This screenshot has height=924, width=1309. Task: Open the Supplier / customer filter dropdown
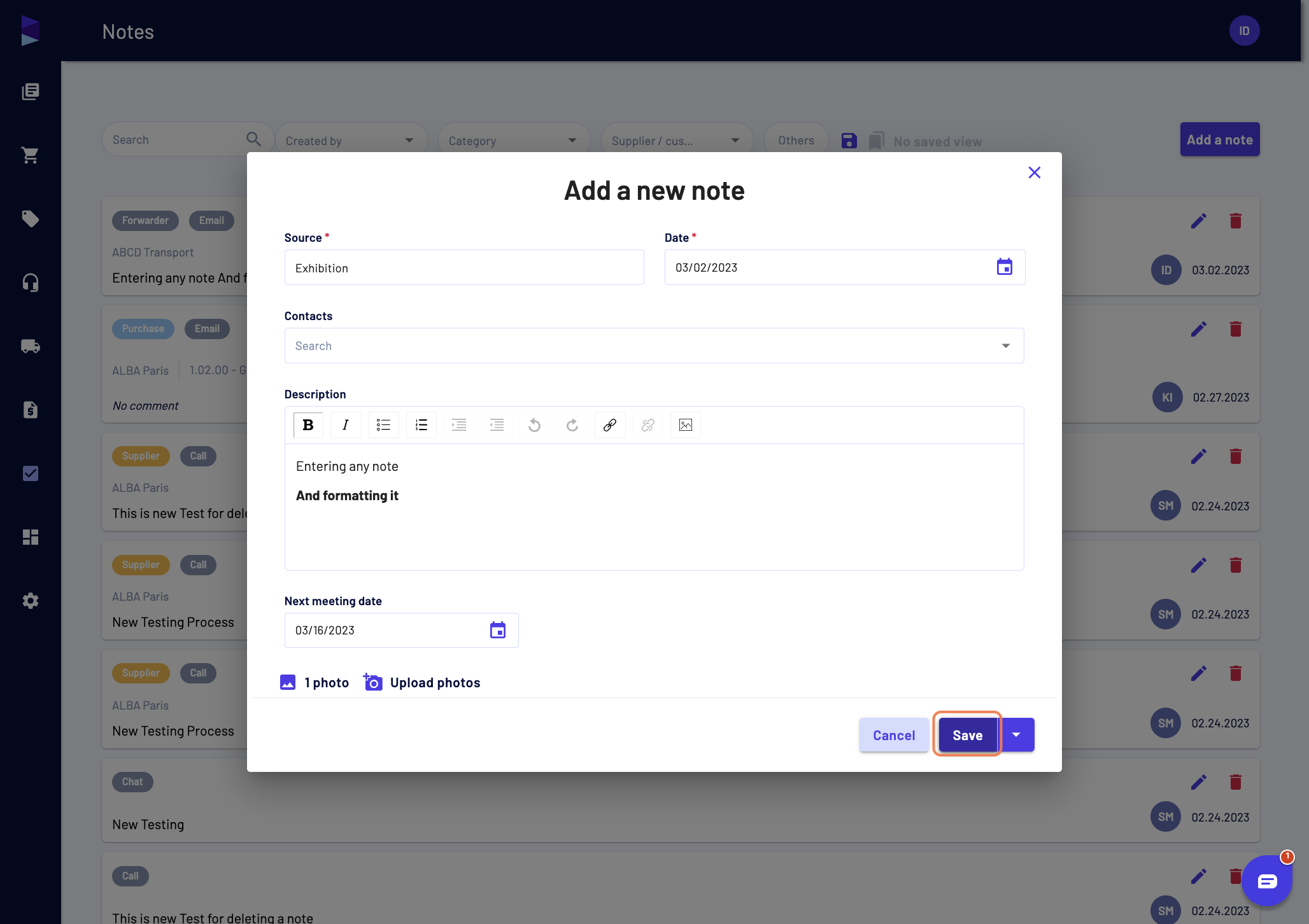pyautogui.click(x=677, y=140)
